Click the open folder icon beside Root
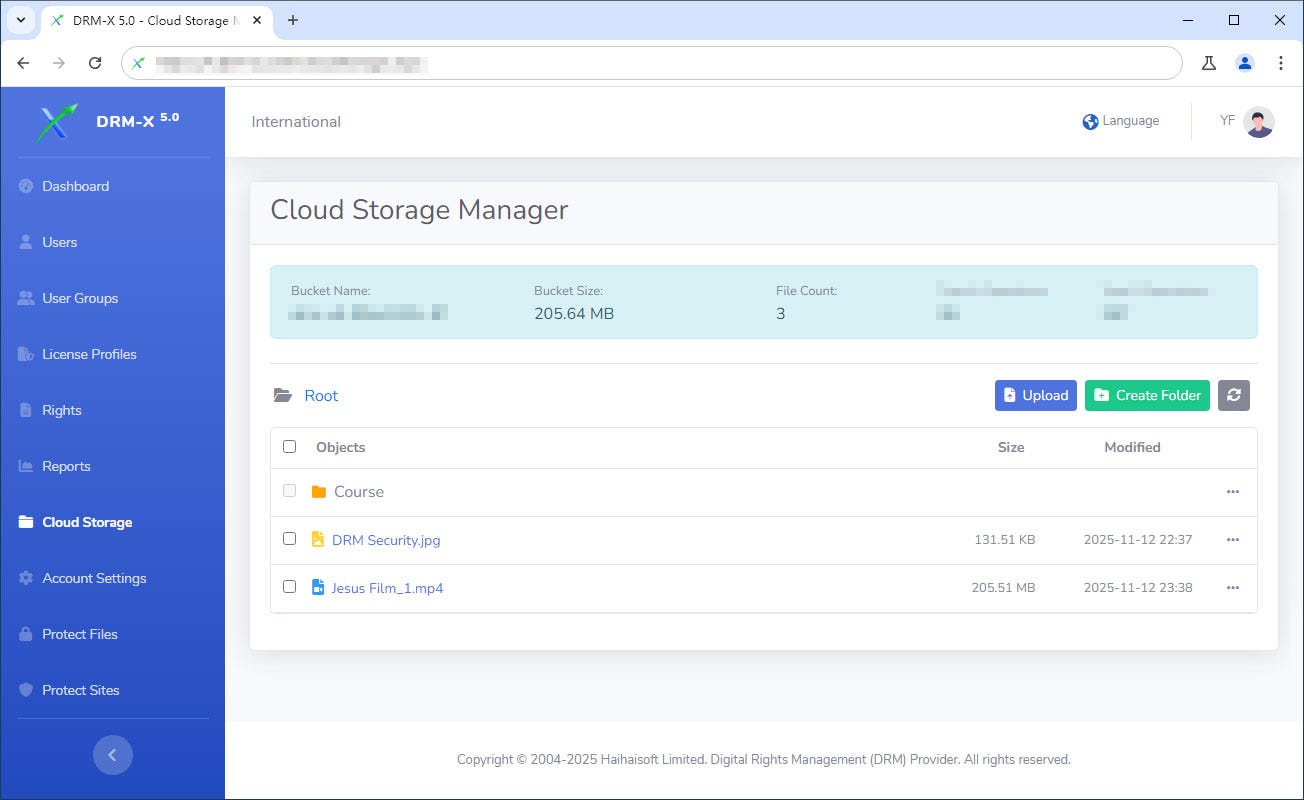 283,396
